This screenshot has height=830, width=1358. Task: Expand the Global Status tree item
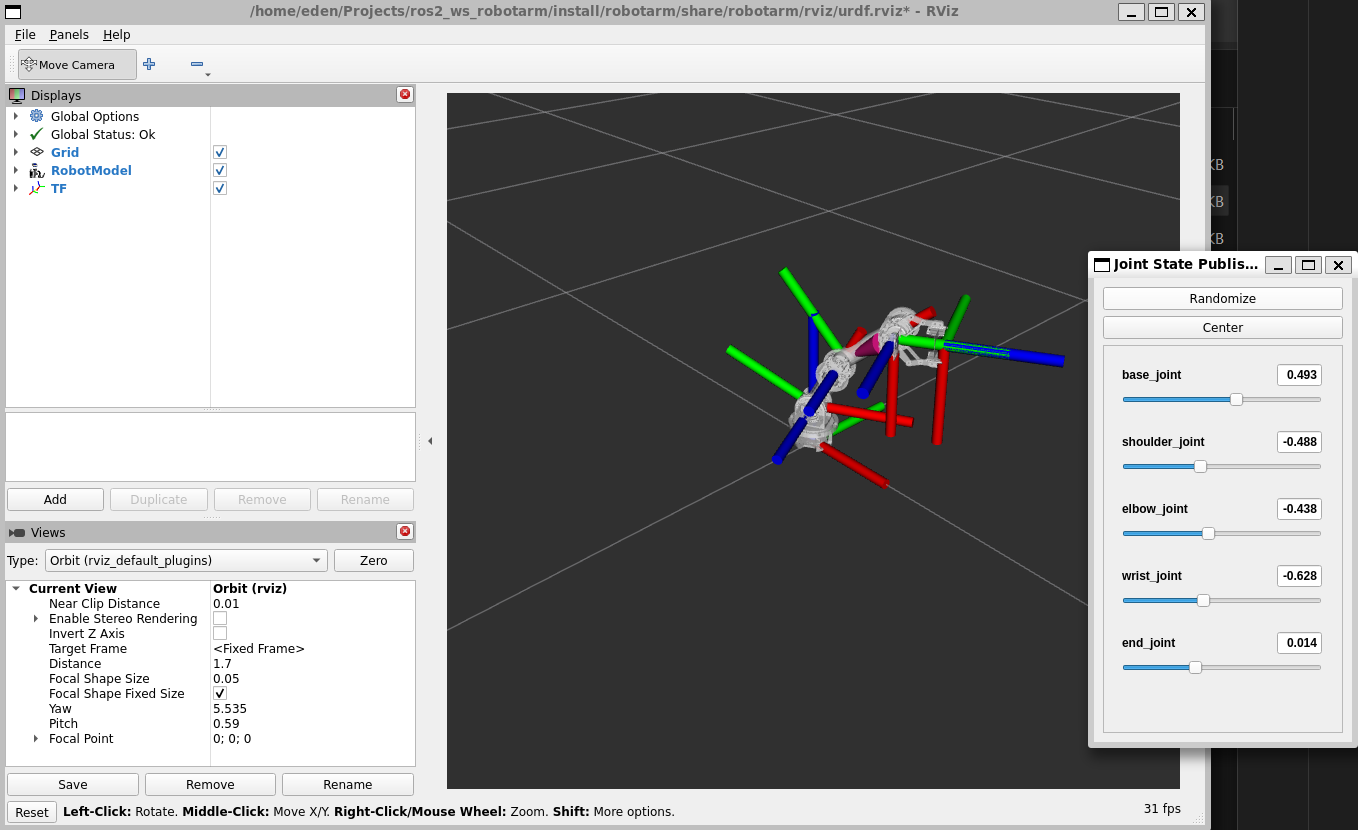tap(16, 134)
